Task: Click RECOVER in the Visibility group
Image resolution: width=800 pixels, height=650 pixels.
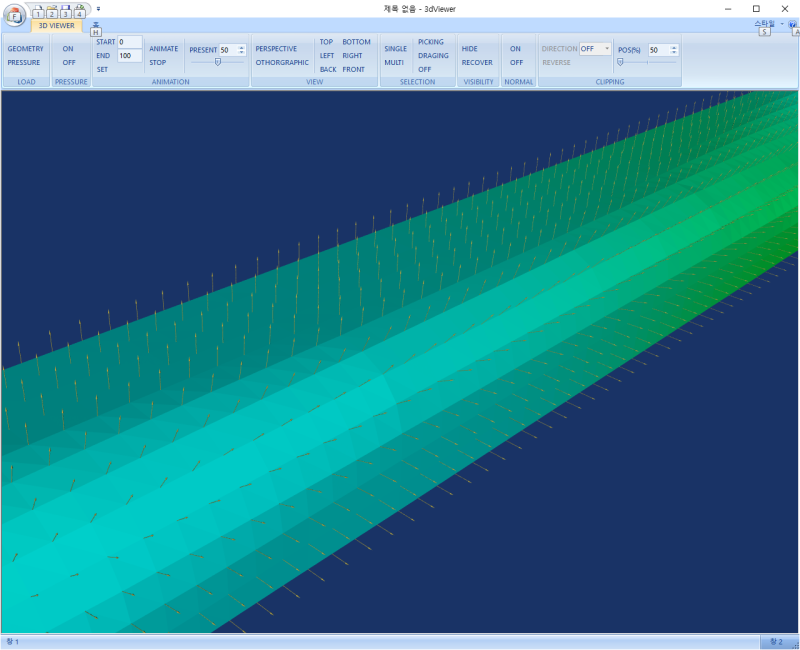Action: [477, 62]
